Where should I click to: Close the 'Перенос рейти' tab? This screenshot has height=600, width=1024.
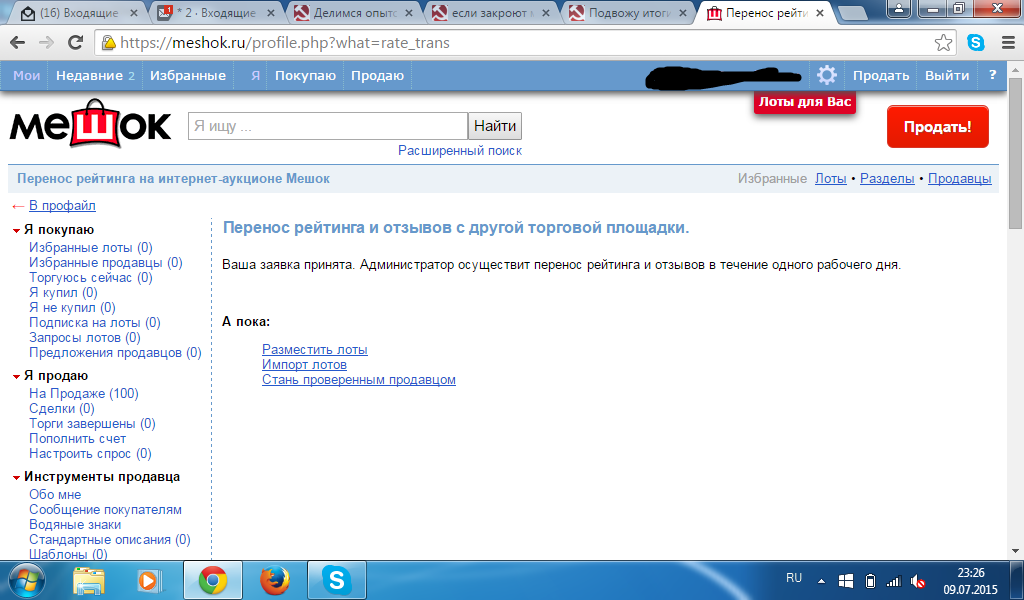820,12
